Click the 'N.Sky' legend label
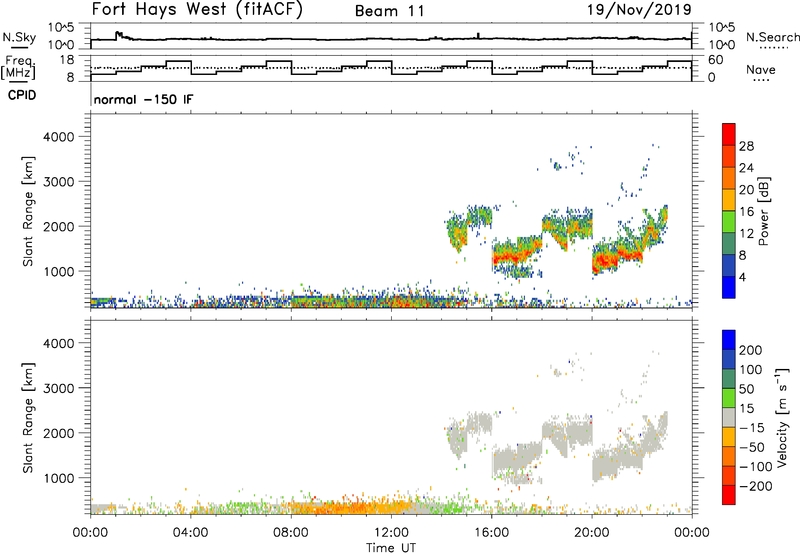800x554 pixels. [x=19, y=38]
